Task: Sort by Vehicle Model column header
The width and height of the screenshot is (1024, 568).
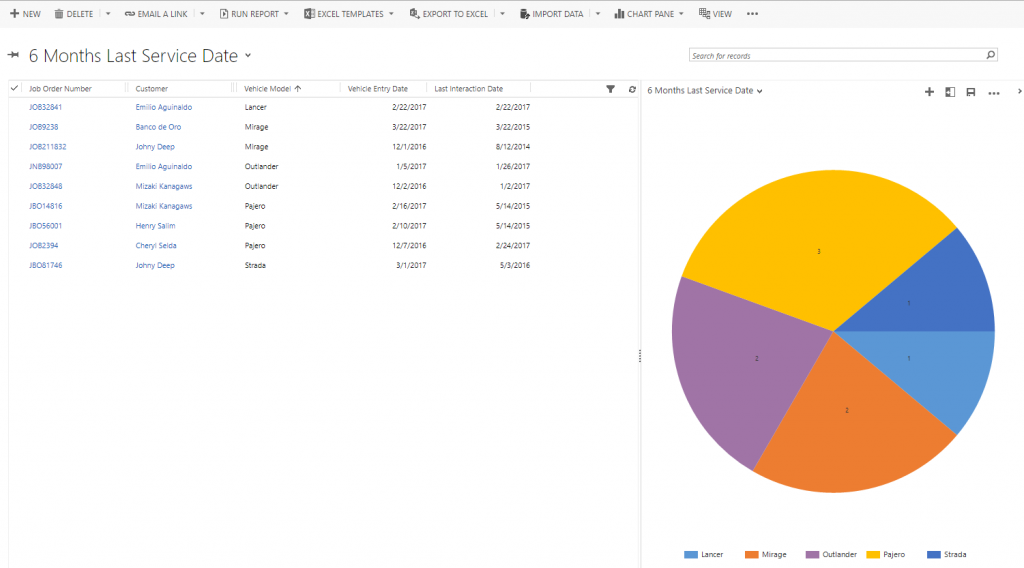Action: click(x=267, y=89)
